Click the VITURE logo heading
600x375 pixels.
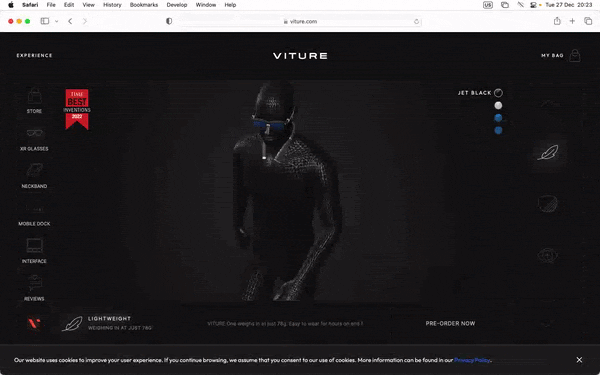pyautogui.click(x=300, y=56)
